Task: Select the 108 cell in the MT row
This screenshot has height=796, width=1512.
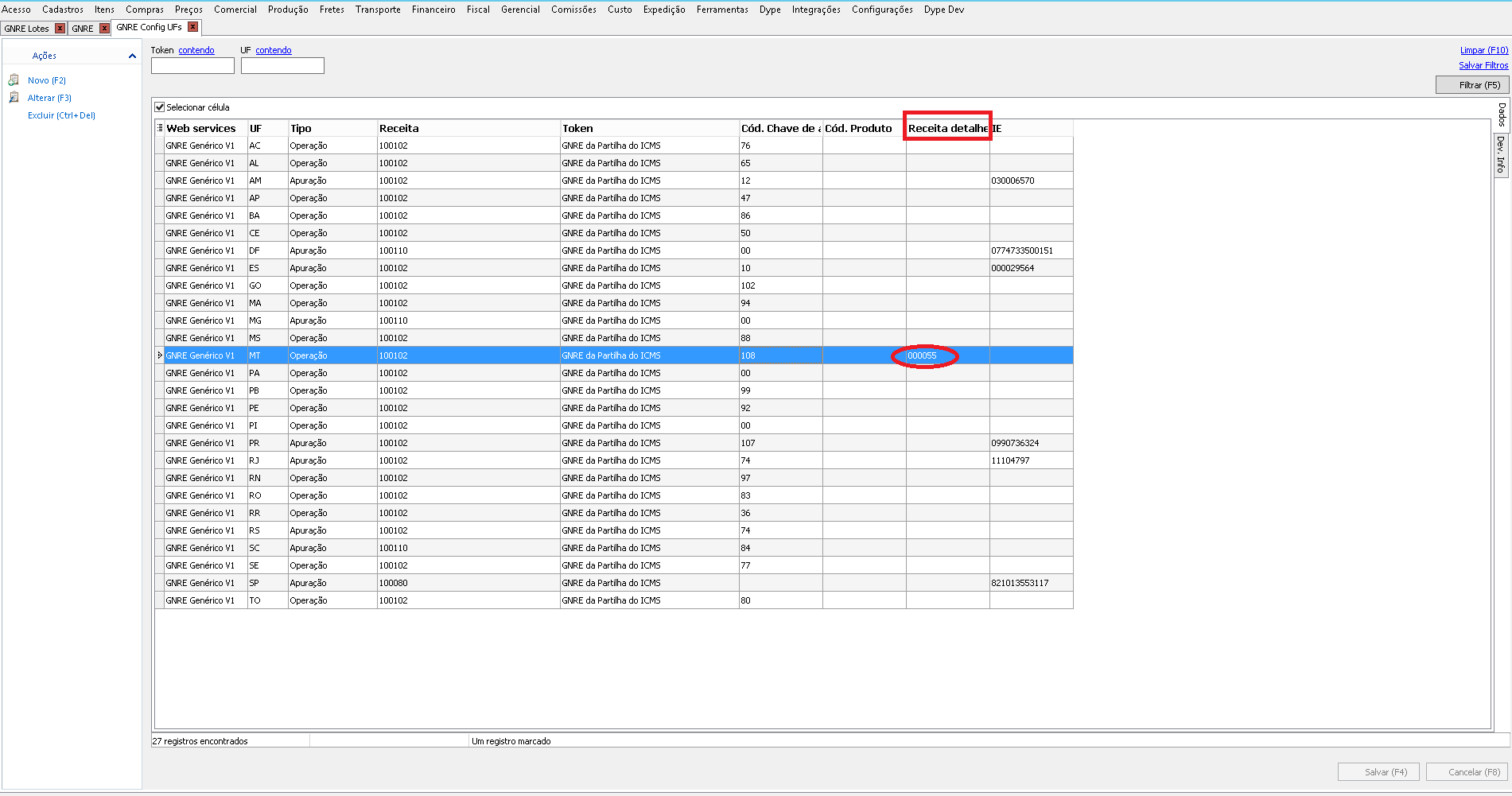Action: click(781, 355)
